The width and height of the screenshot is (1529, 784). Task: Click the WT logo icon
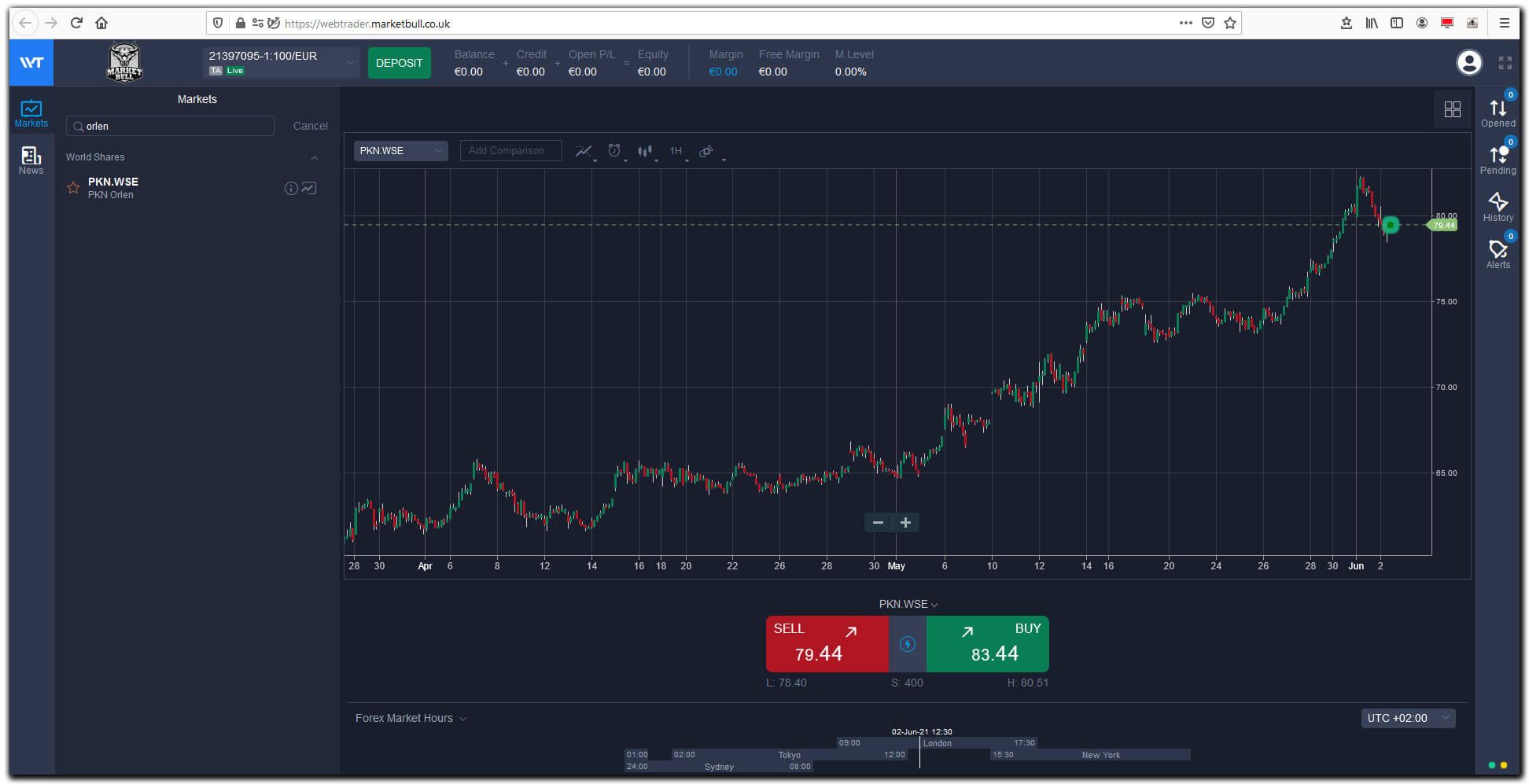point(31,62)
